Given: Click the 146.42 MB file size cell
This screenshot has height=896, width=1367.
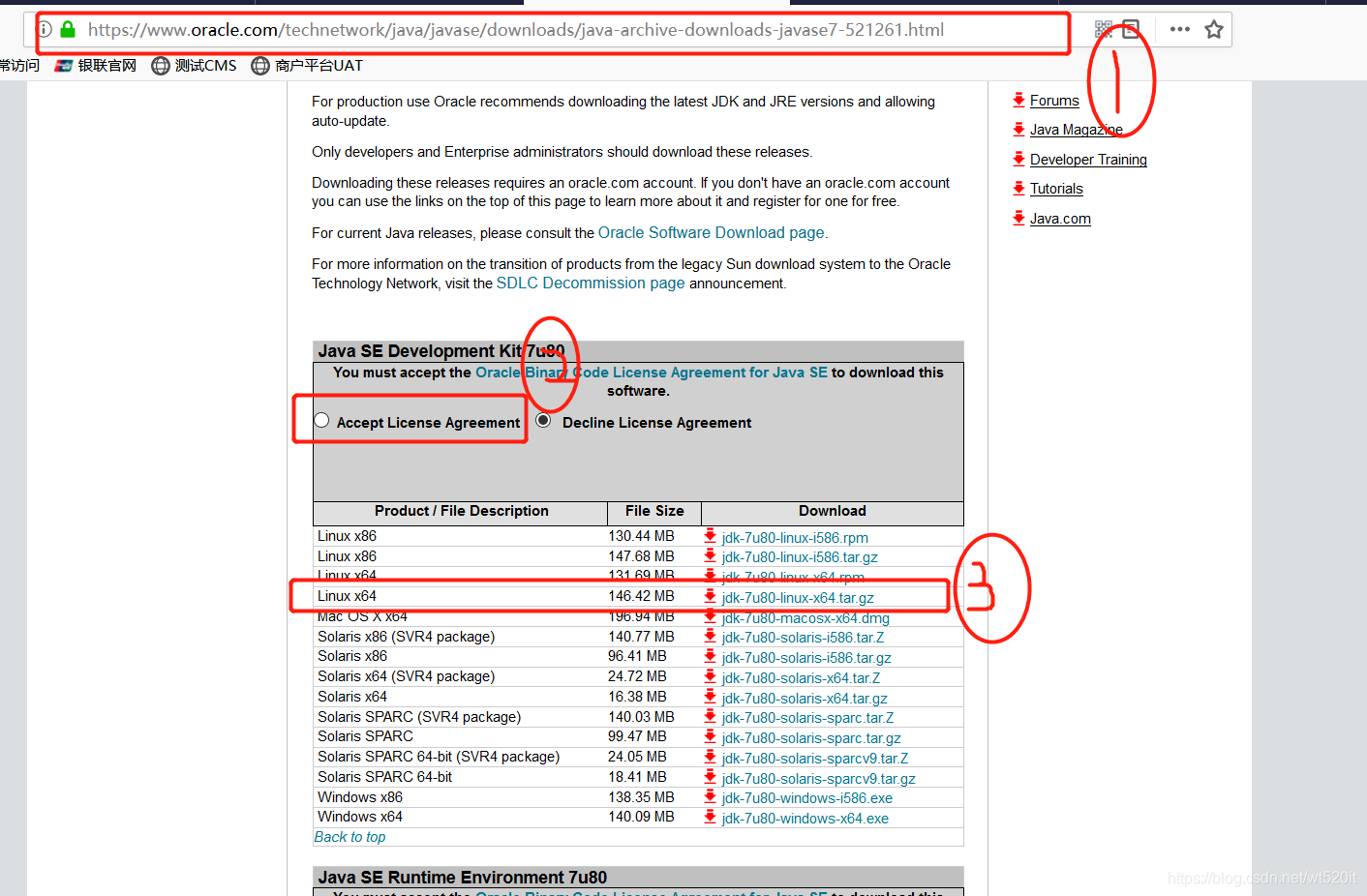Looking at the screenshot, I should (641, 596).
